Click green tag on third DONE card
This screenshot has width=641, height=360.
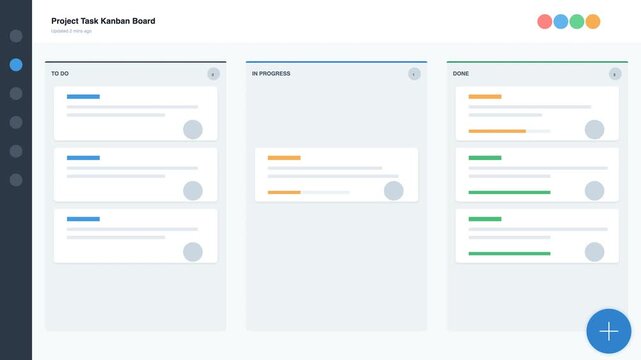tap(485, 219)
